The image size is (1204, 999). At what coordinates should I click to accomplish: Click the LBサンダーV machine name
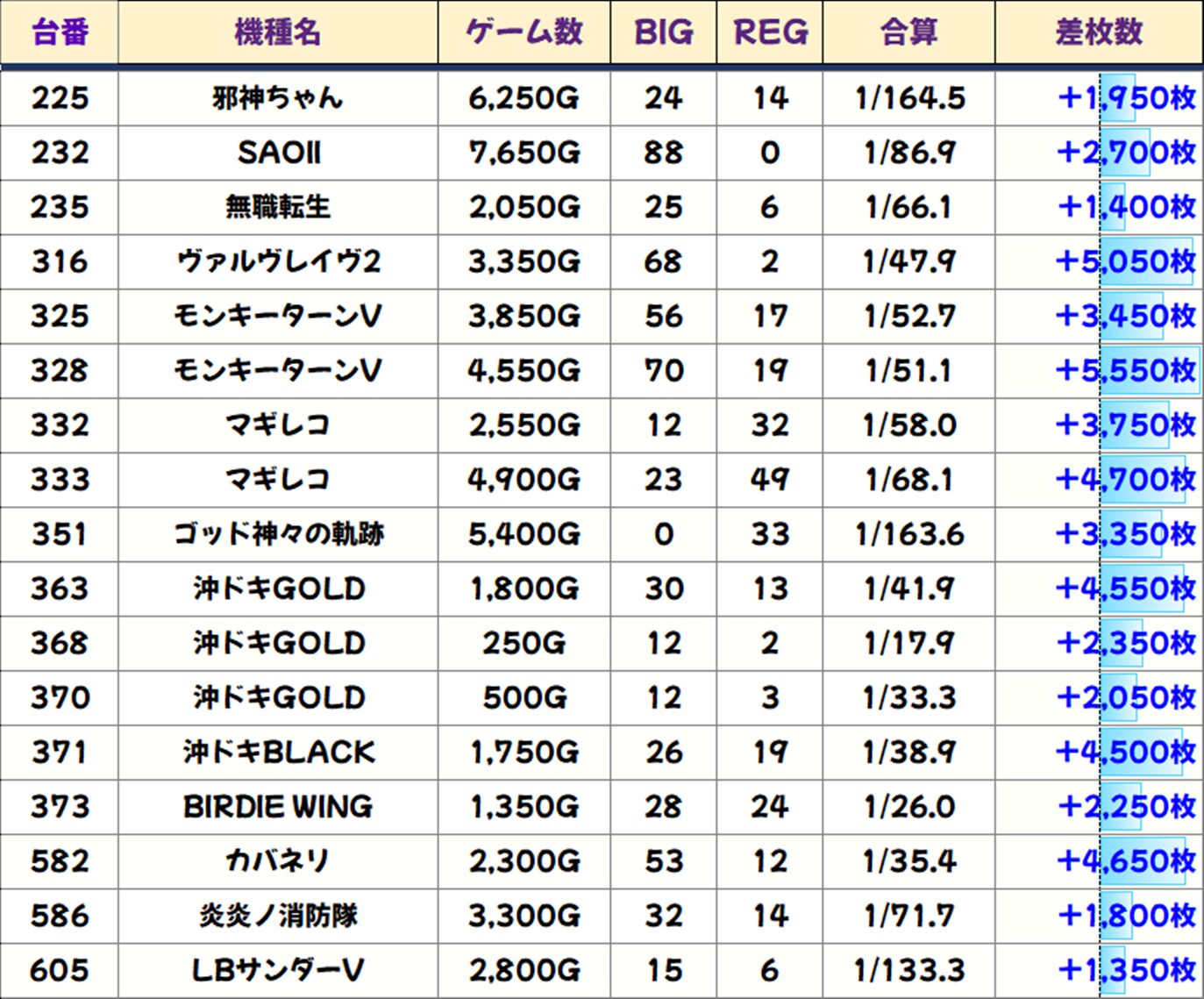point(278,970)
